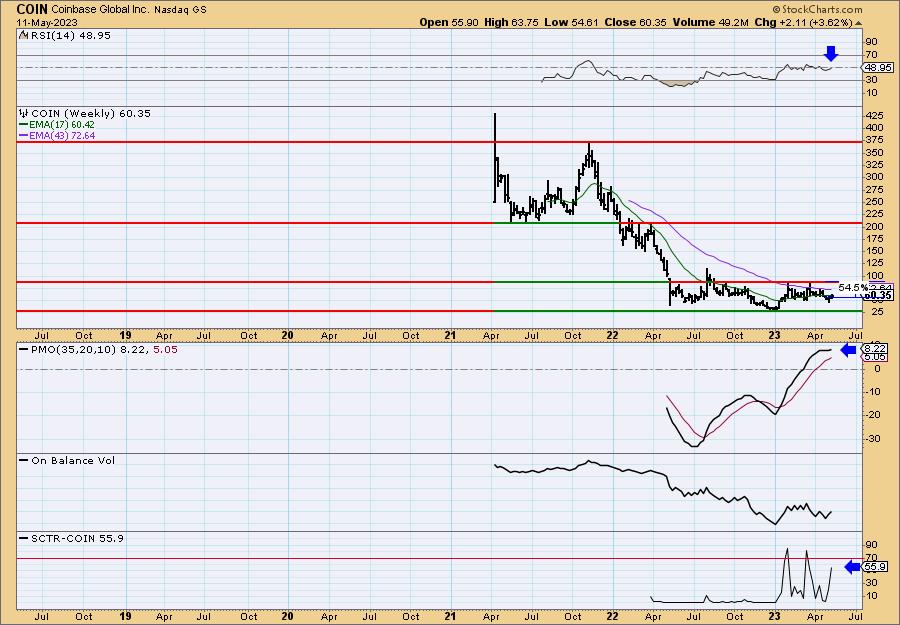Image resolution: width=900 pixels, height=625 pixels.
Task: Click the 200 level on price axis
Action: point(875,227)
